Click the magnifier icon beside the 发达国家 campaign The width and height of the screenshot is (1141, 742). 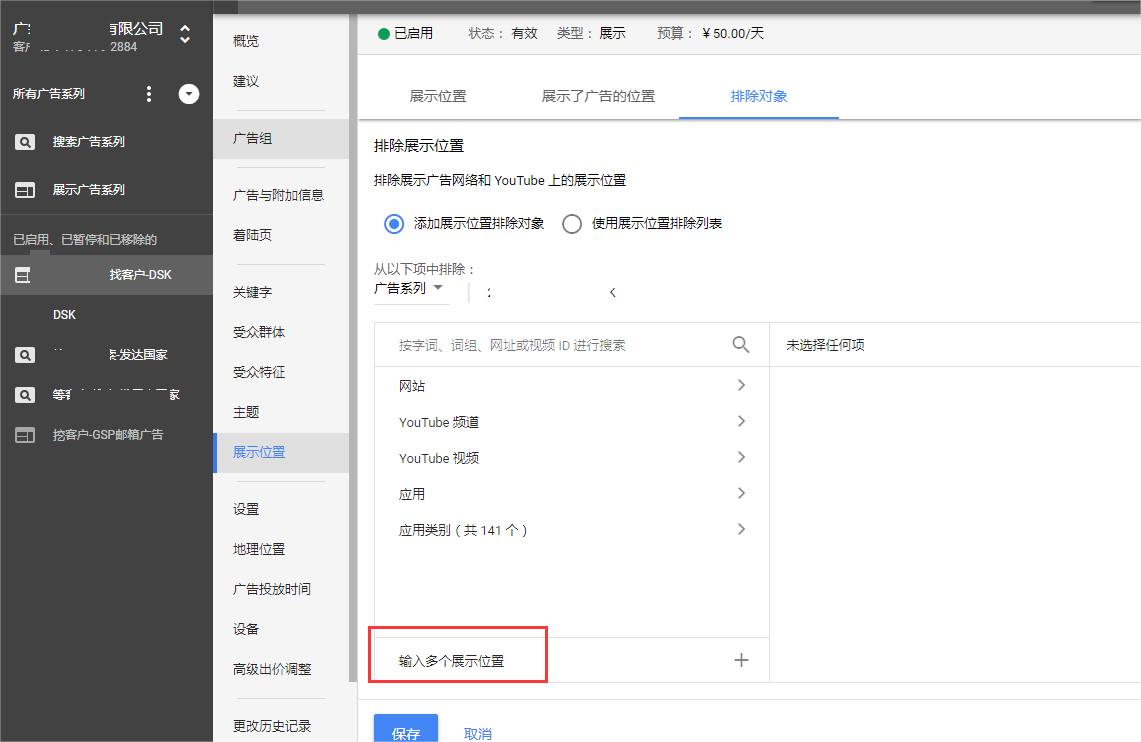(24, 354)
